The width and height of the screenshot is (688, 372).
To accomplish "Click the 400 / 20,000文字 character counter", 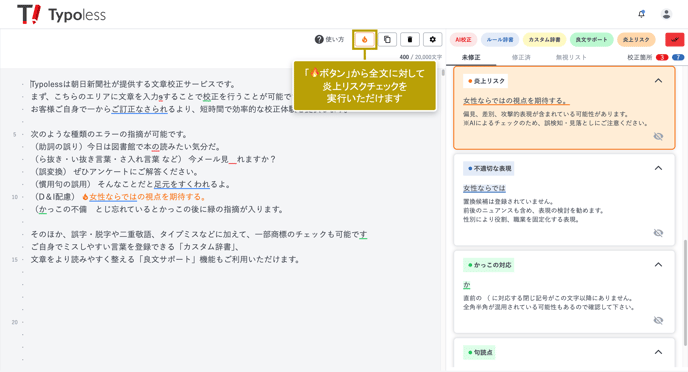I will pyautogui.click(x=420, y=57).
